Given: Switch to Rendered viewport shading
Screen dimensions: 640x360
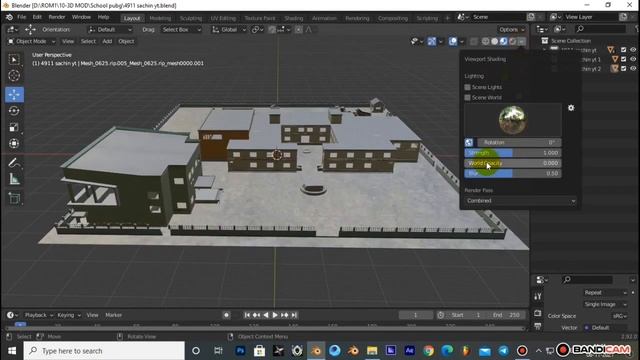Looking at the screenshot, I should (512, 41).
